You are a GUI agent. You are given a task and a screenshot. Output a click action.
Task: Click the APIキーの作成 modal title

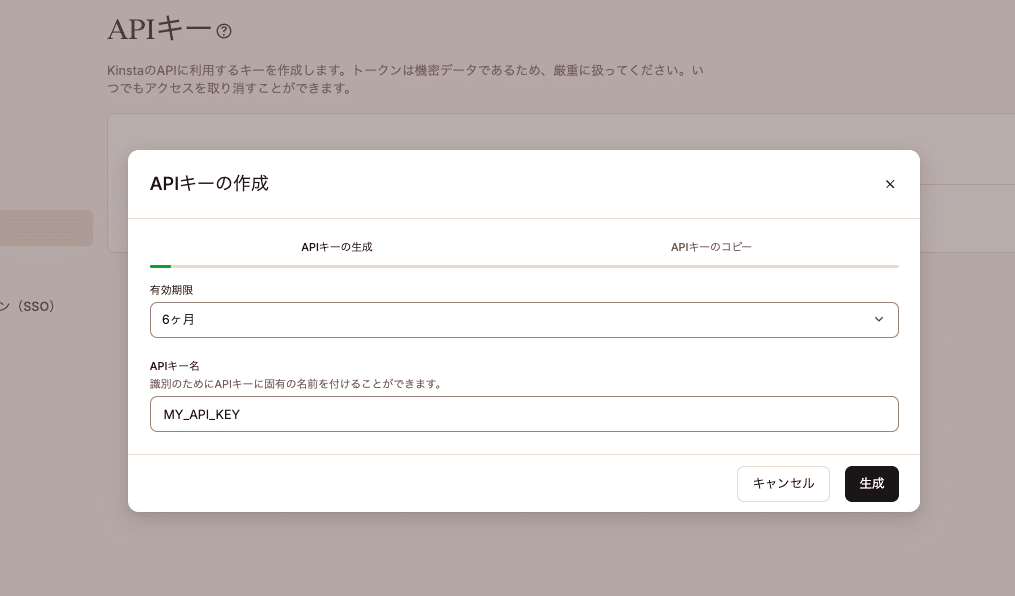tap(209, 184)
